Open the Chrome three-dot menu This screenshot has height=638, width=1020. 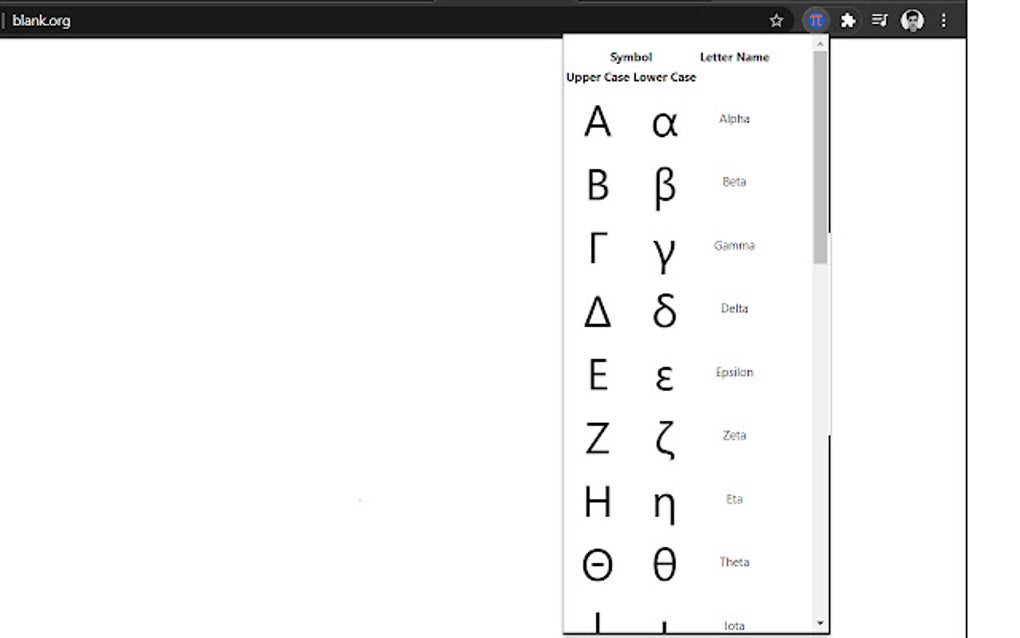pyautogui.click(x=944, y=20)
